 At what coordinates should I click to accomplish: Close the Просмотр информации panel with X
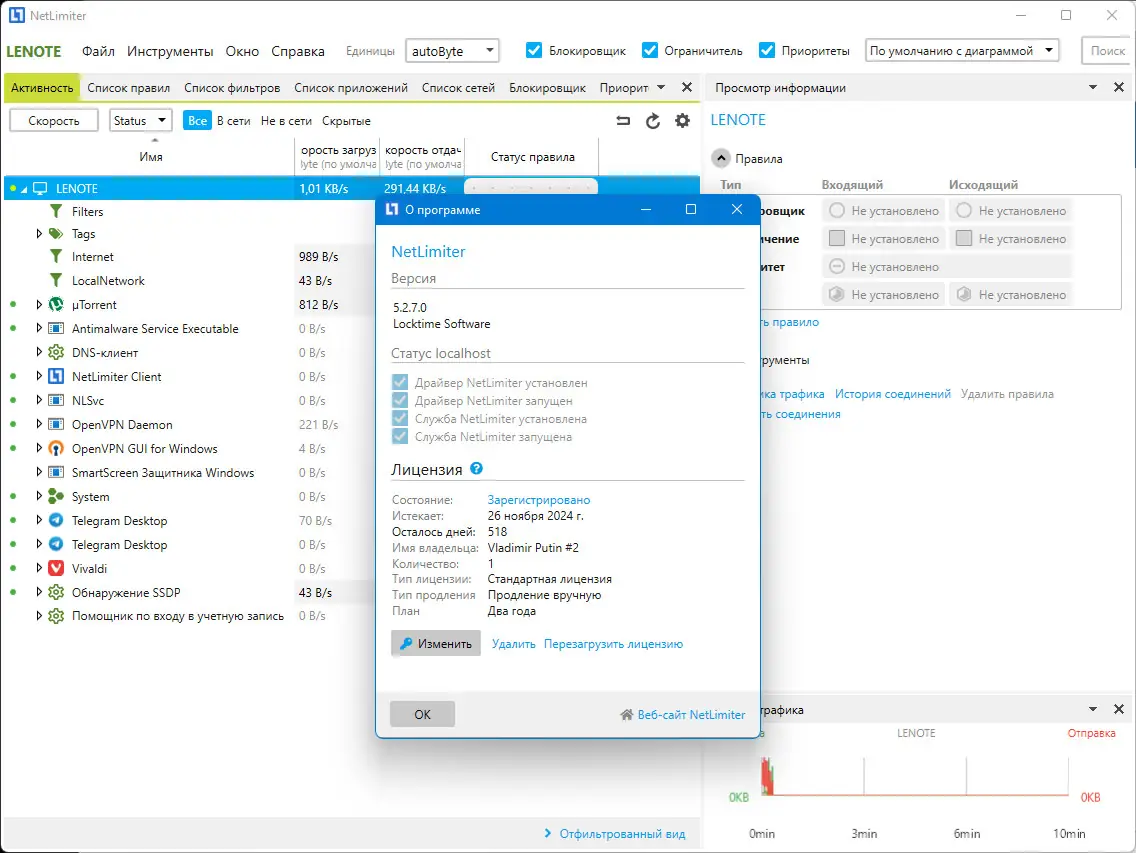(1119, 87)
